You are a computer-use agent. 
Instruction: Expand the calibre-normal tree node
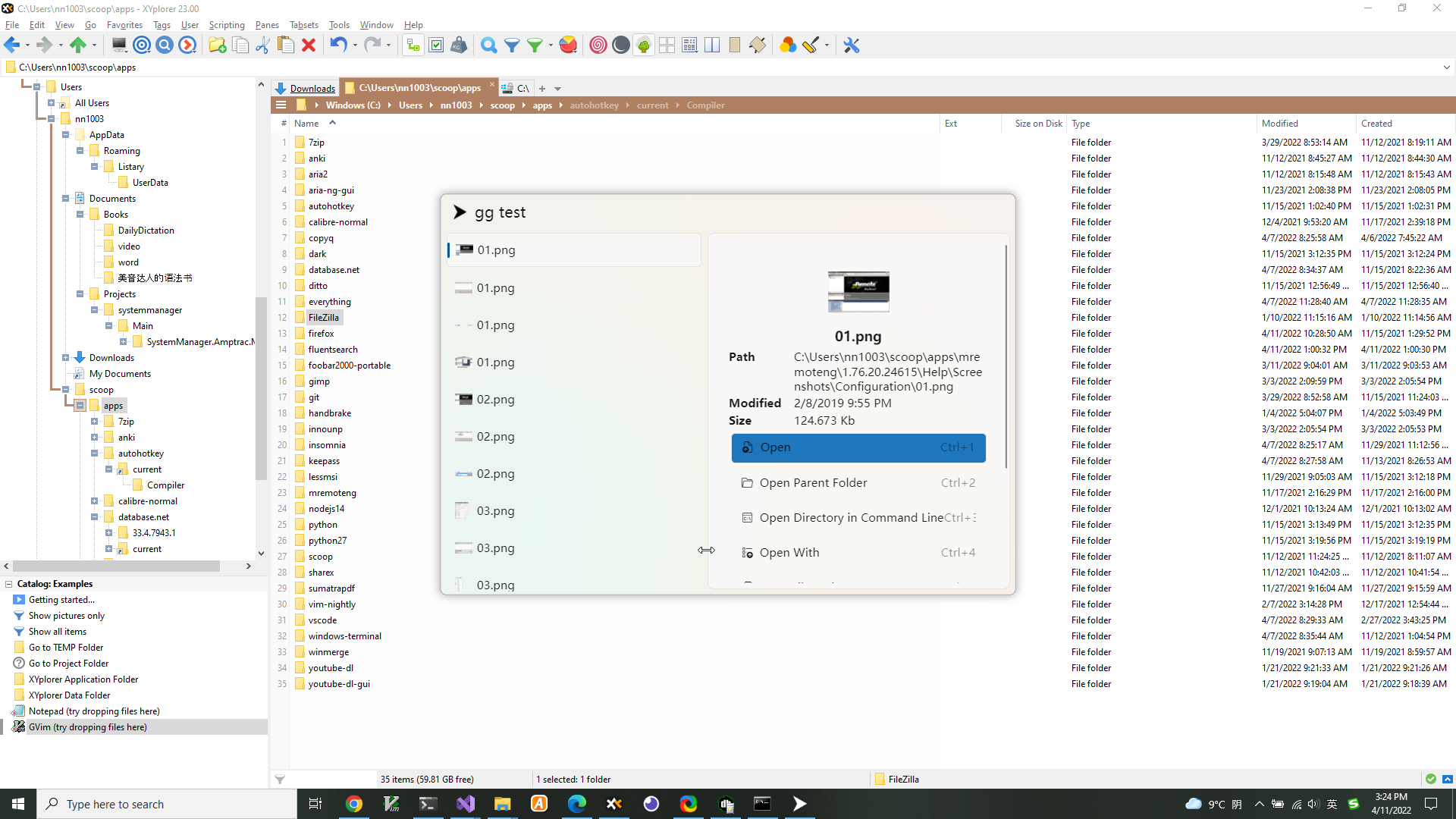click(94, 500)
